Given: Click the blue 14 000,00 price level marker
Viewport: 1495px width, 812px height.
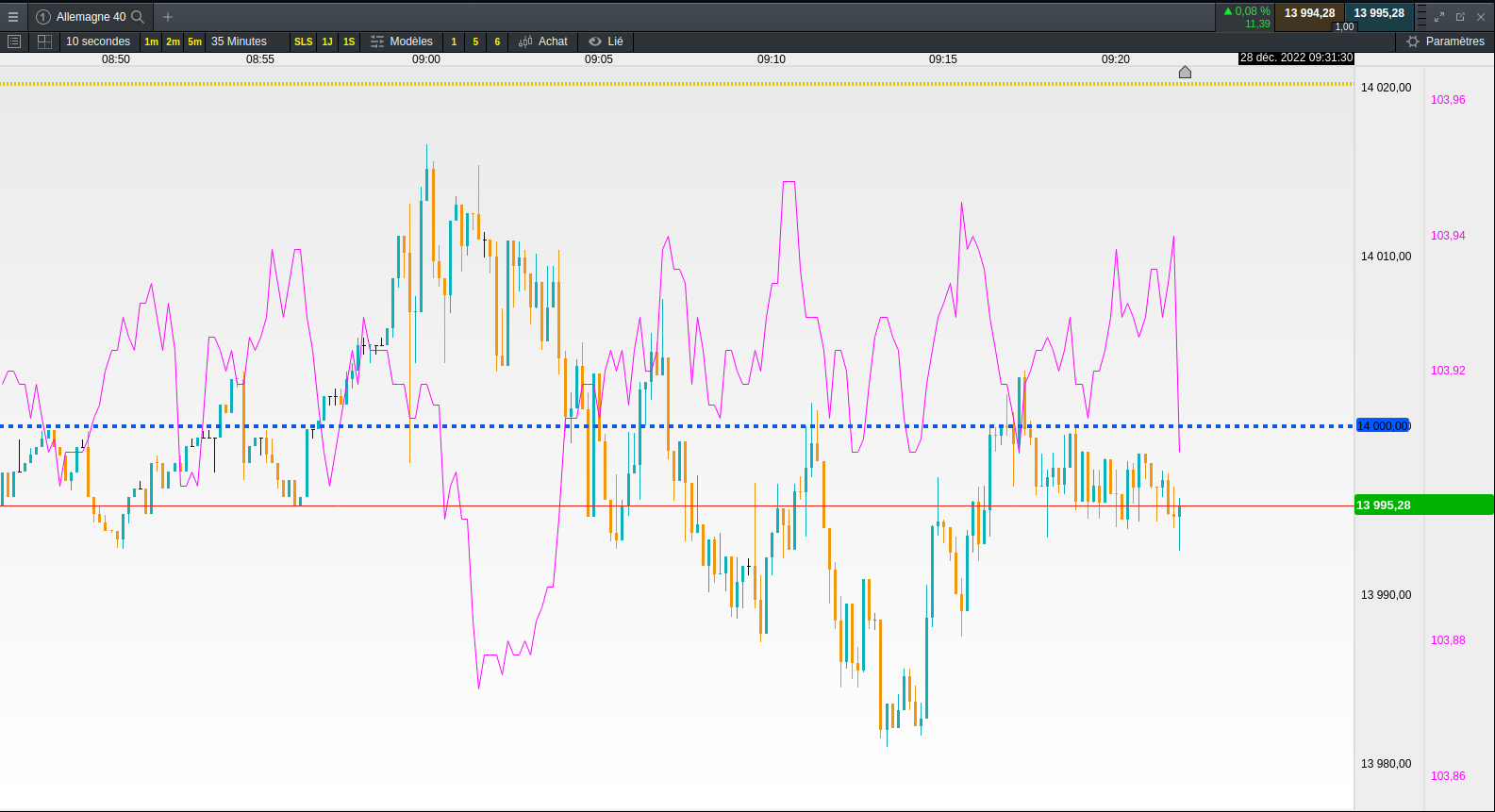Looking at the screenshot, I should coord(1382,426).
